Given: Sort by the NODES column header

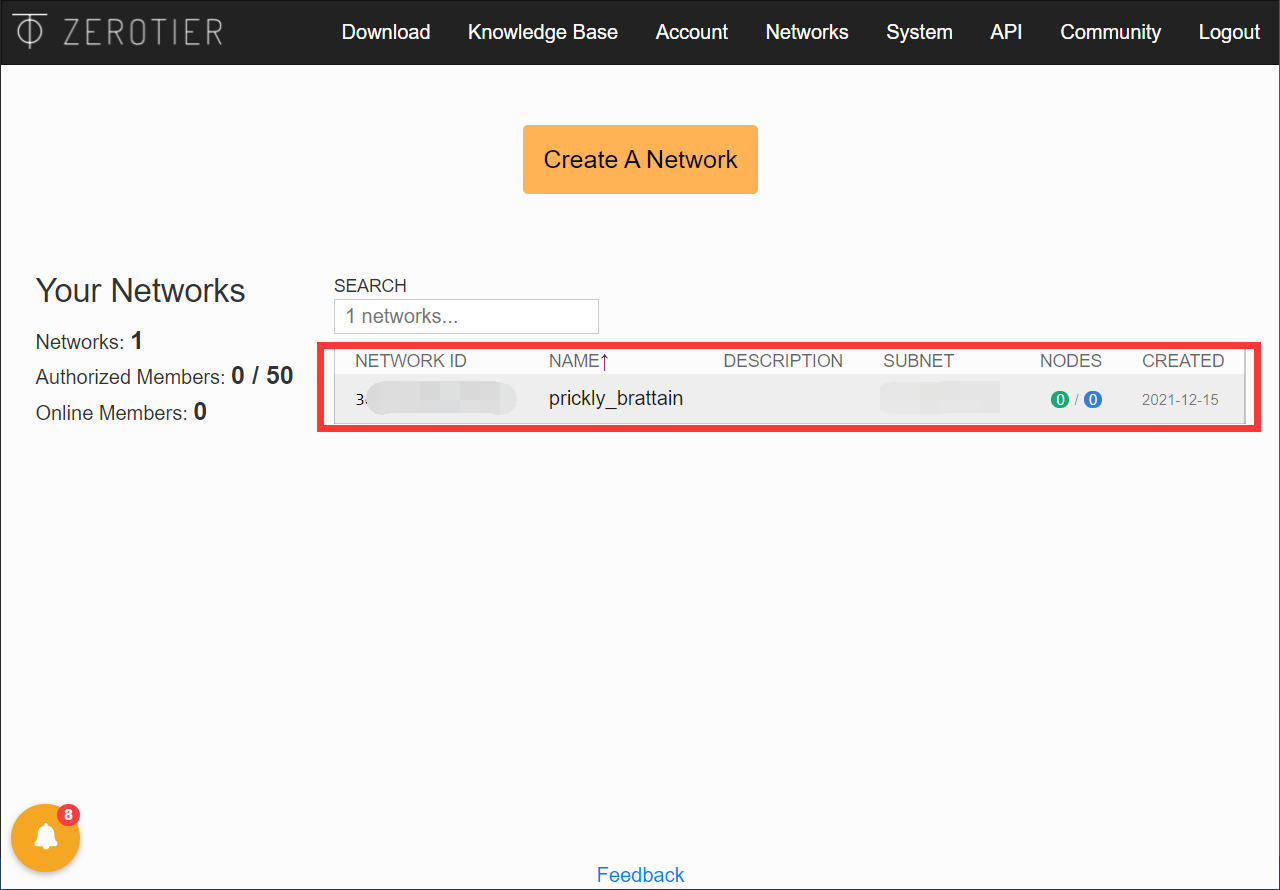Looking at the screenshot, I should point(1071,361).
